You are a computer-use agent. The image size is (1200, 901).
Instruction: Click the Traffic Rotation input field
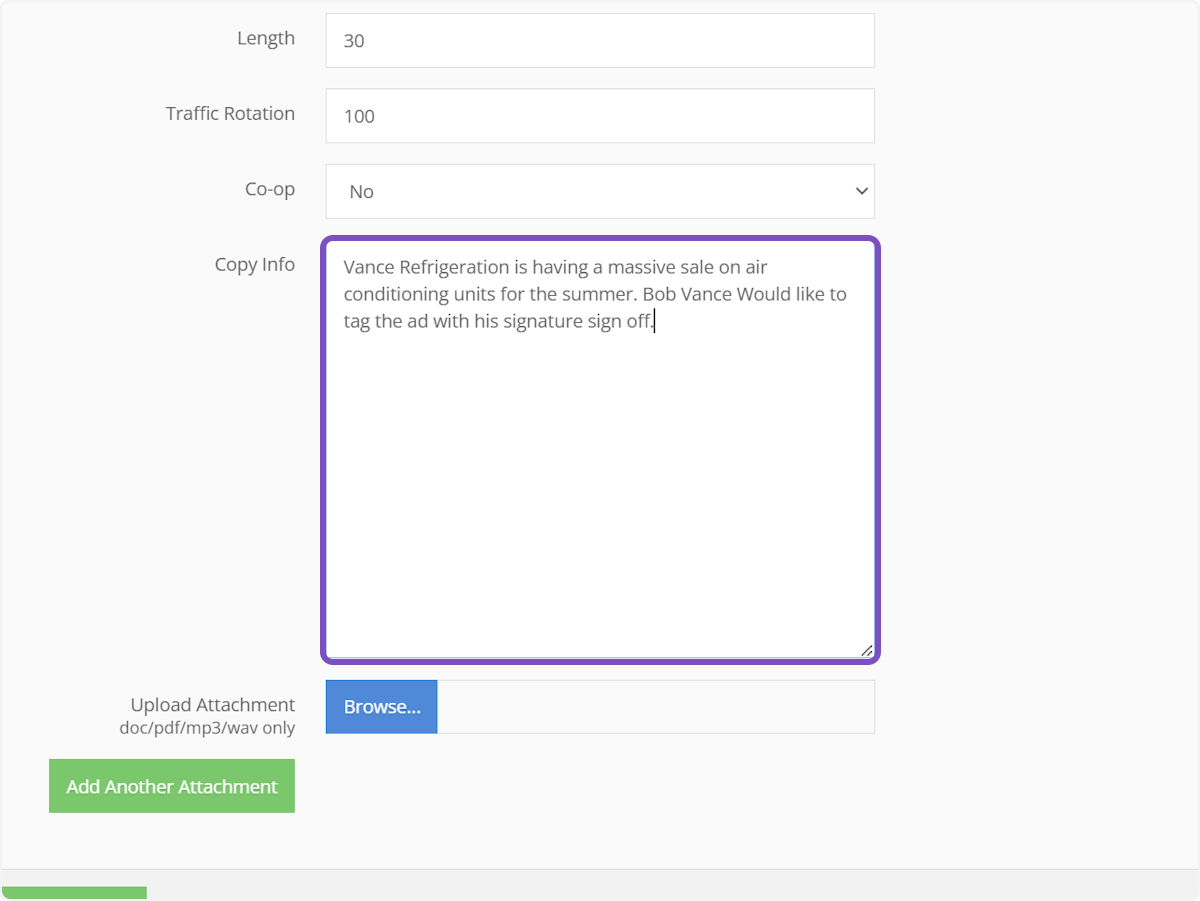[x=600, y=116]
